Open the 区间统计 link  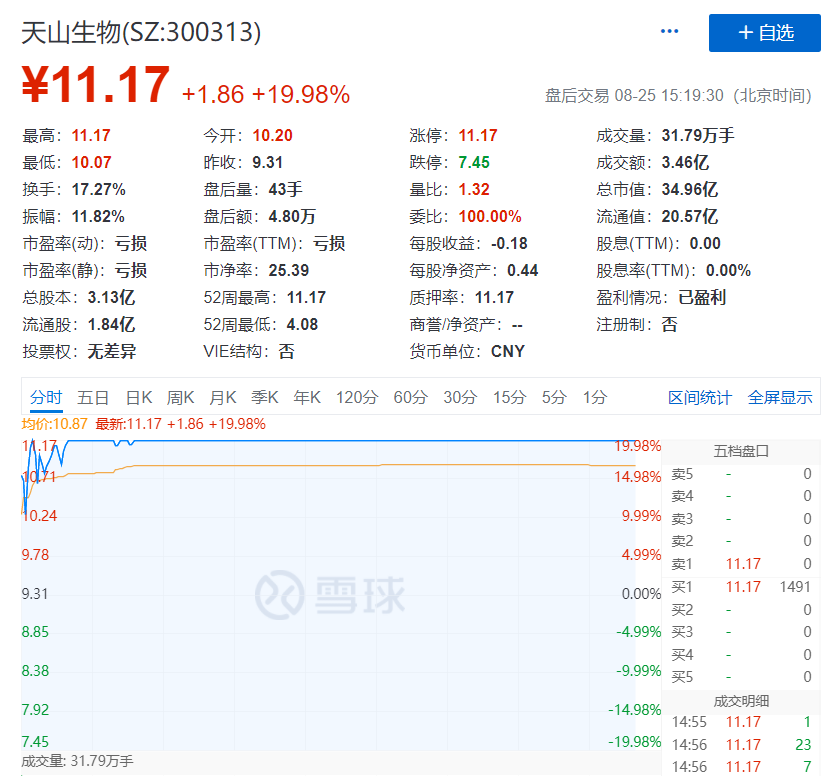pyautogui.click(x=700, y=397)
